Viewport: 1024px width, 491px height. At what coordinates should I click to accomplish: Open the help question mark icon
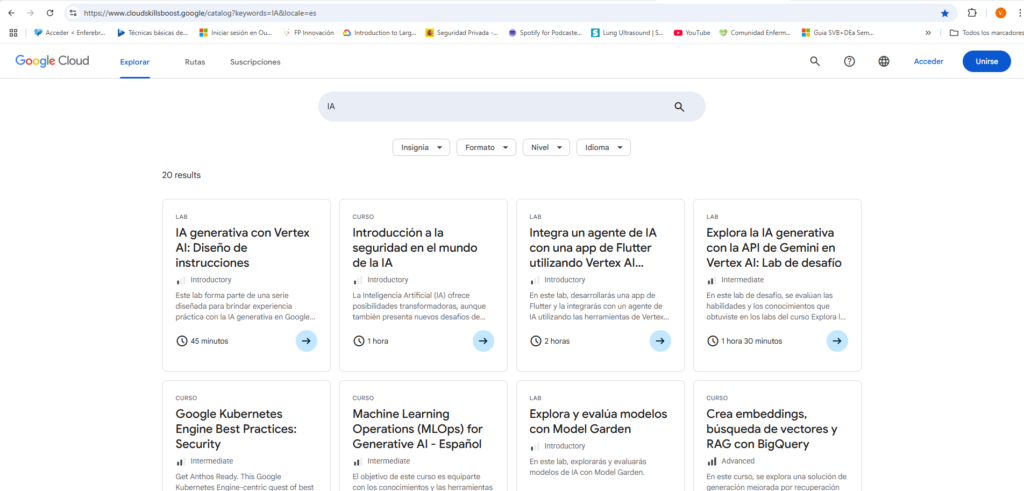[x=849, y=61]
